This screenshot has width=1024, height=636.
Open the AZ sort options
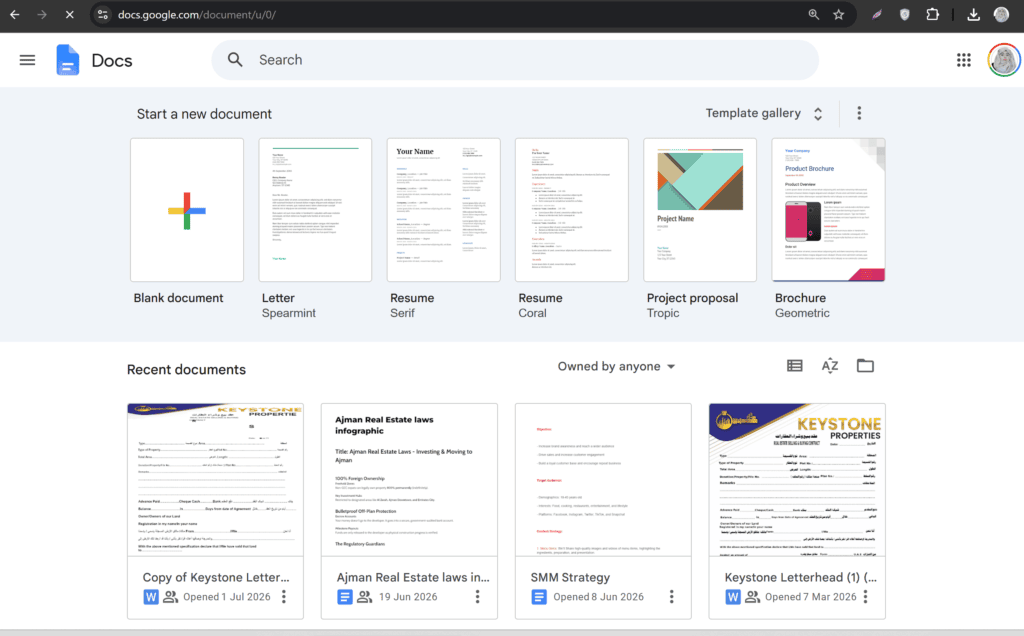829,366
